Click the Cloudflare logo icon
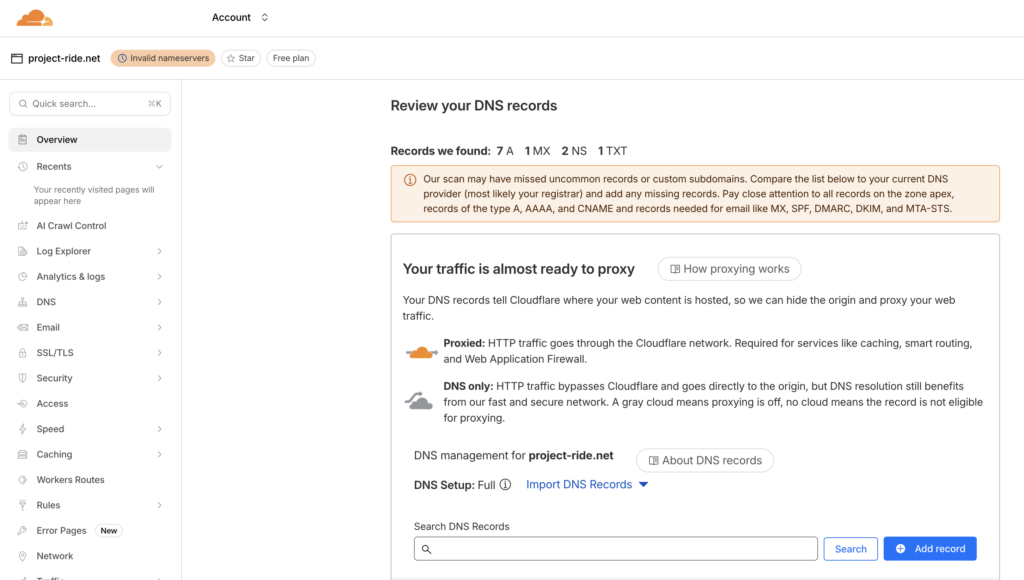 click(35, 18)
